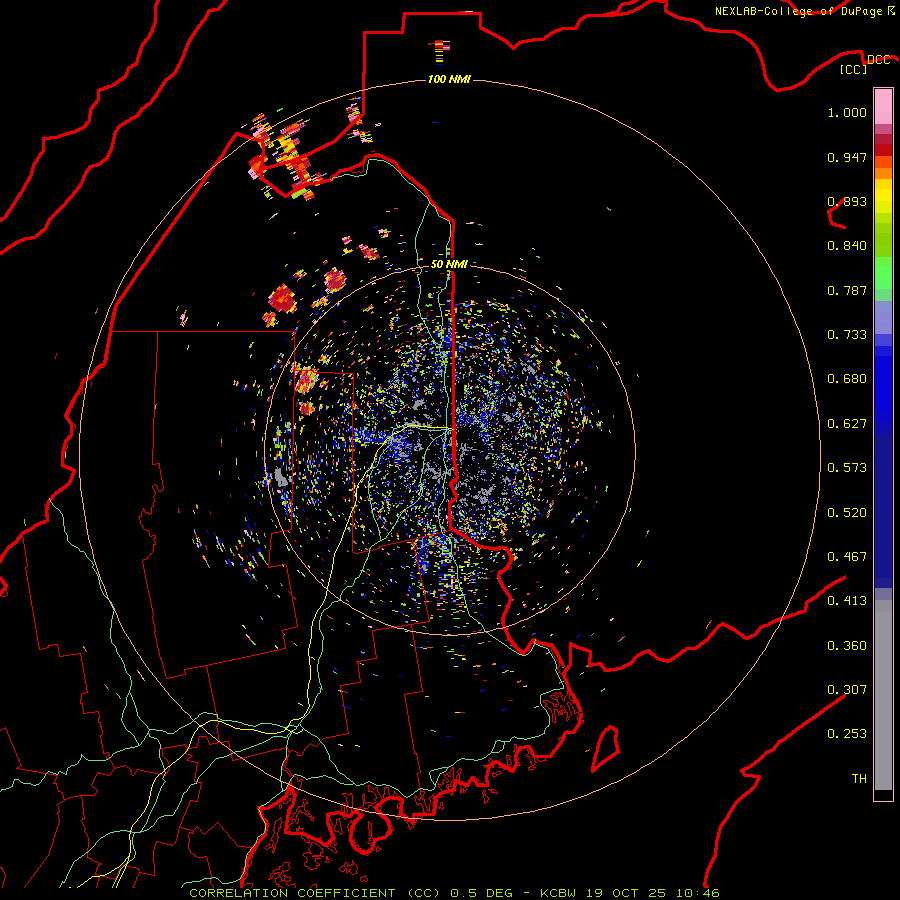The width and height of the screenshot is (900, 900).
Task: Click the [CC] unit label above the color bar
Action: coord(854,69)
